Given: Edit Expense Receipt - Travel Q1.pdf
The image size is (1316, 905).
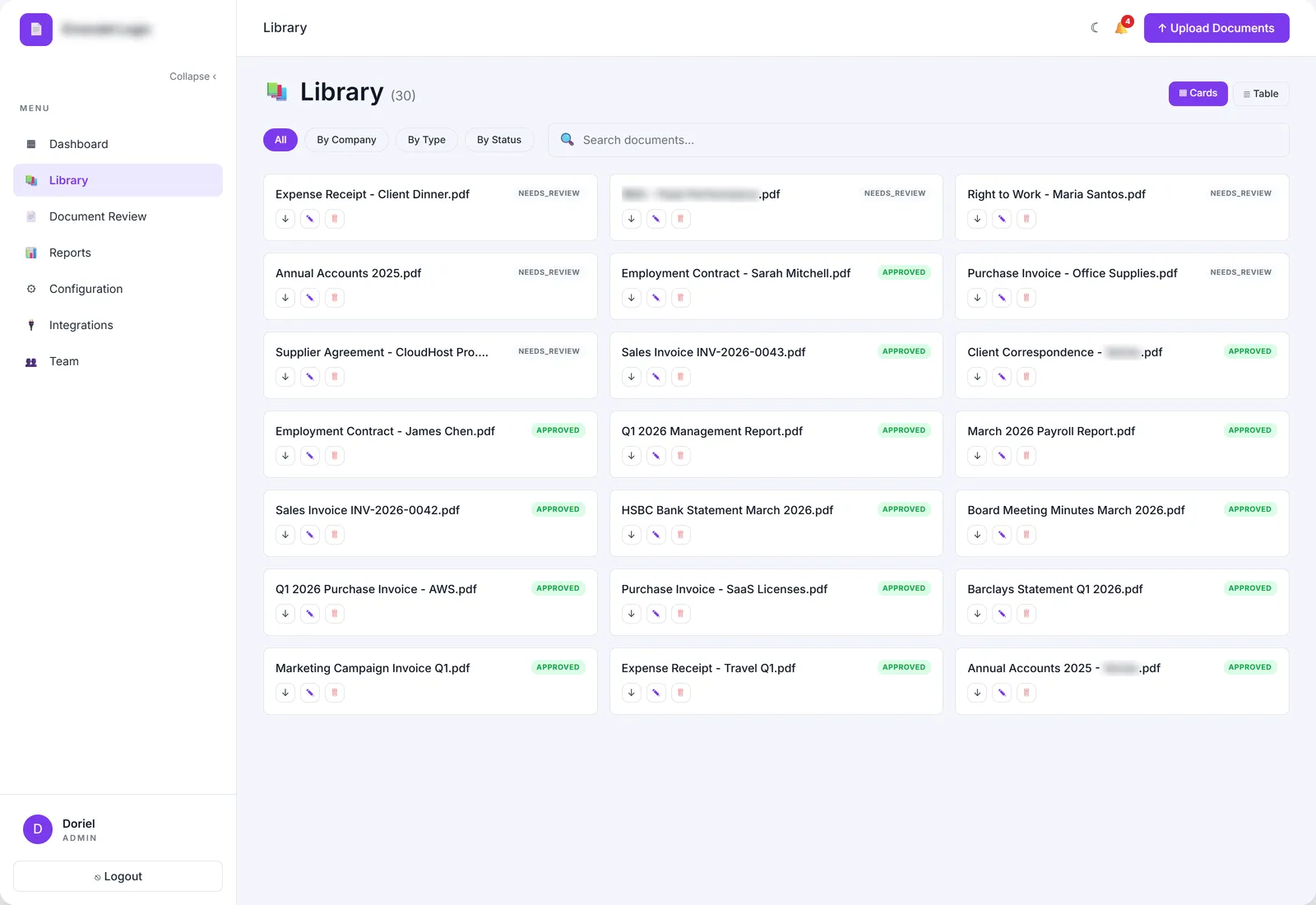Looking at the screenshot, I should 656,693.
